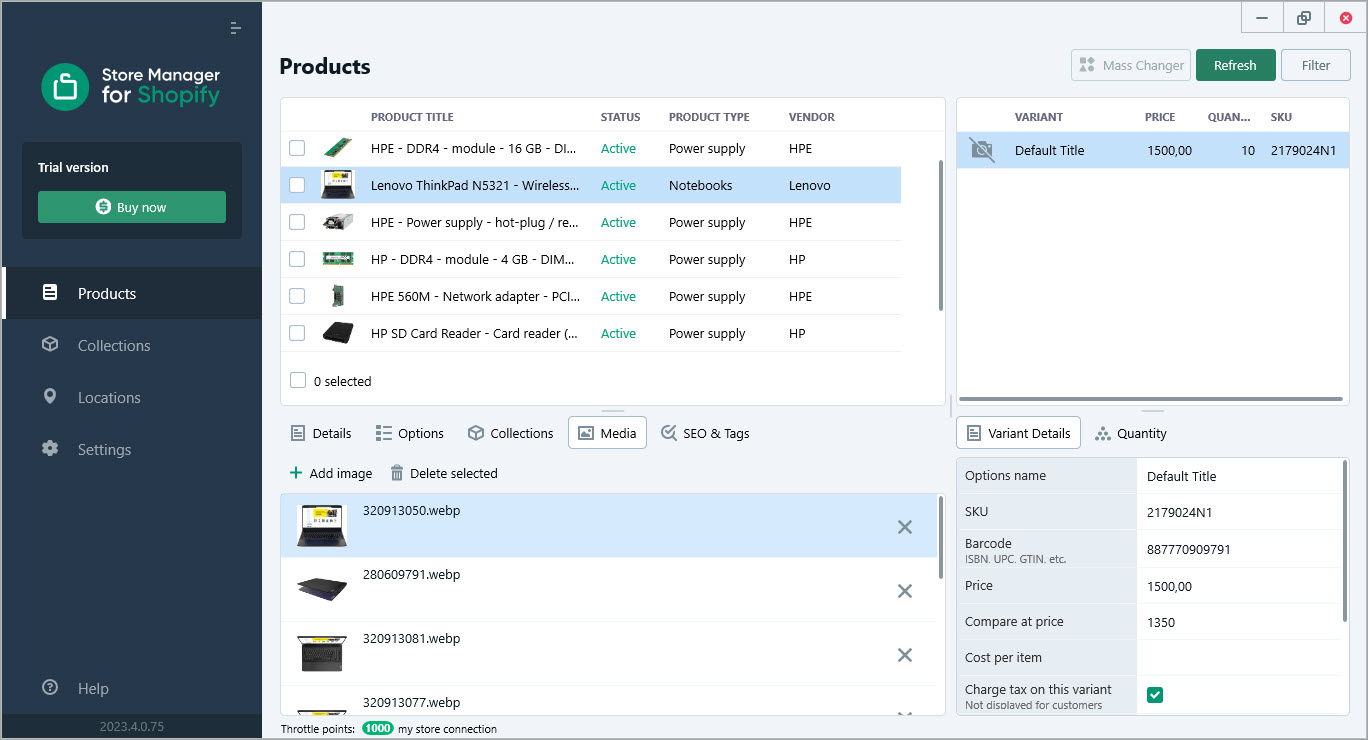The width and height of the screenshot is (1368, 740).
Task: Tick checkbox for HP SD Card Reader
Action: (x=297, y=333)
